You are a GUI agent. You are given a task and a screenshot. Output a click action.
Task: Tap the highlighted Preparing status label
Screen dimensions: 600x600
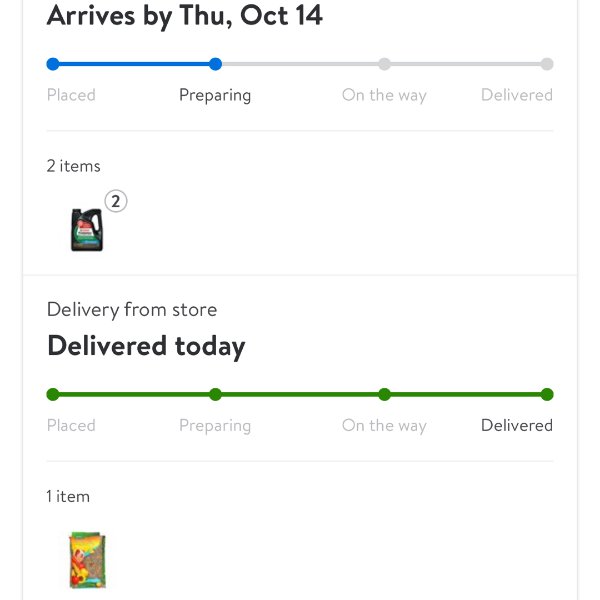tap(215, 95)
